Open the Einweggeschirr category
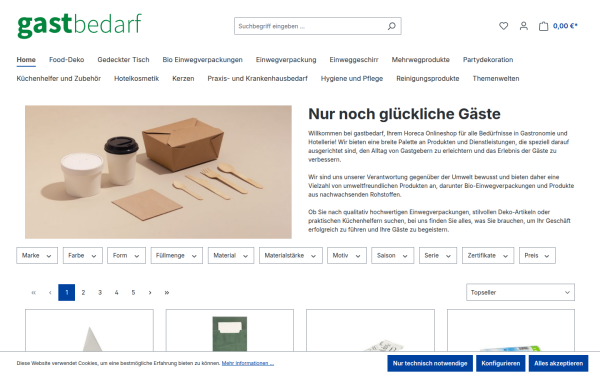 tap(354, 60)
